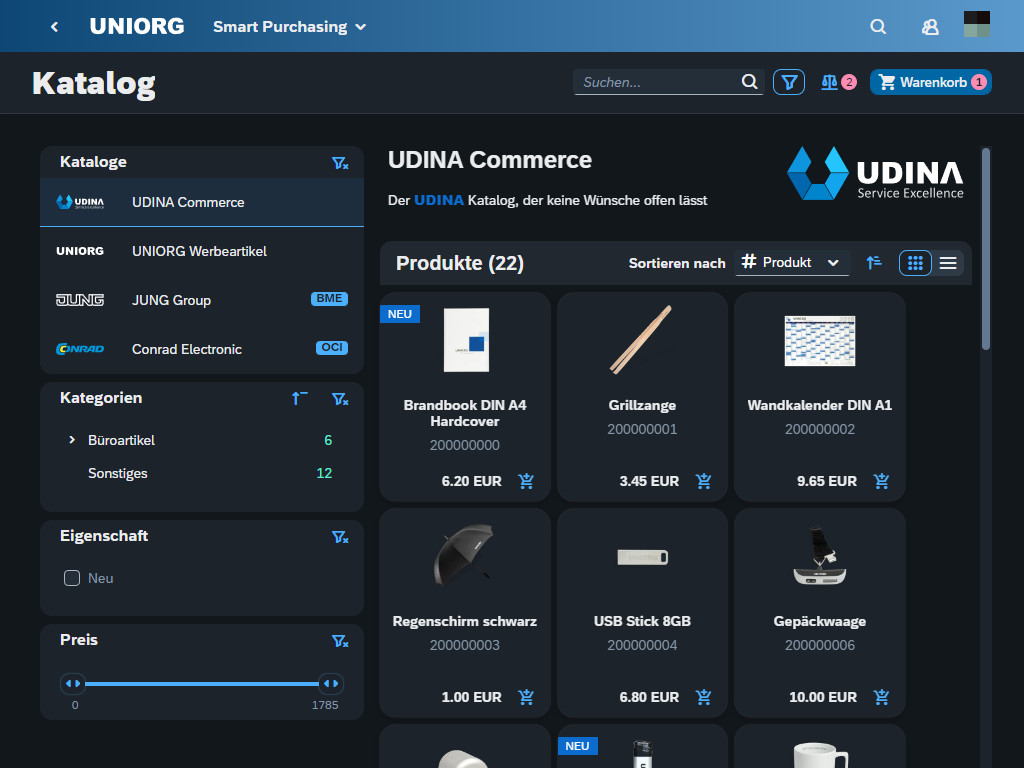Screen dimensions: 1024x768
Task: Open the Warenkorb shopping cart
Action: coord(931,82)
